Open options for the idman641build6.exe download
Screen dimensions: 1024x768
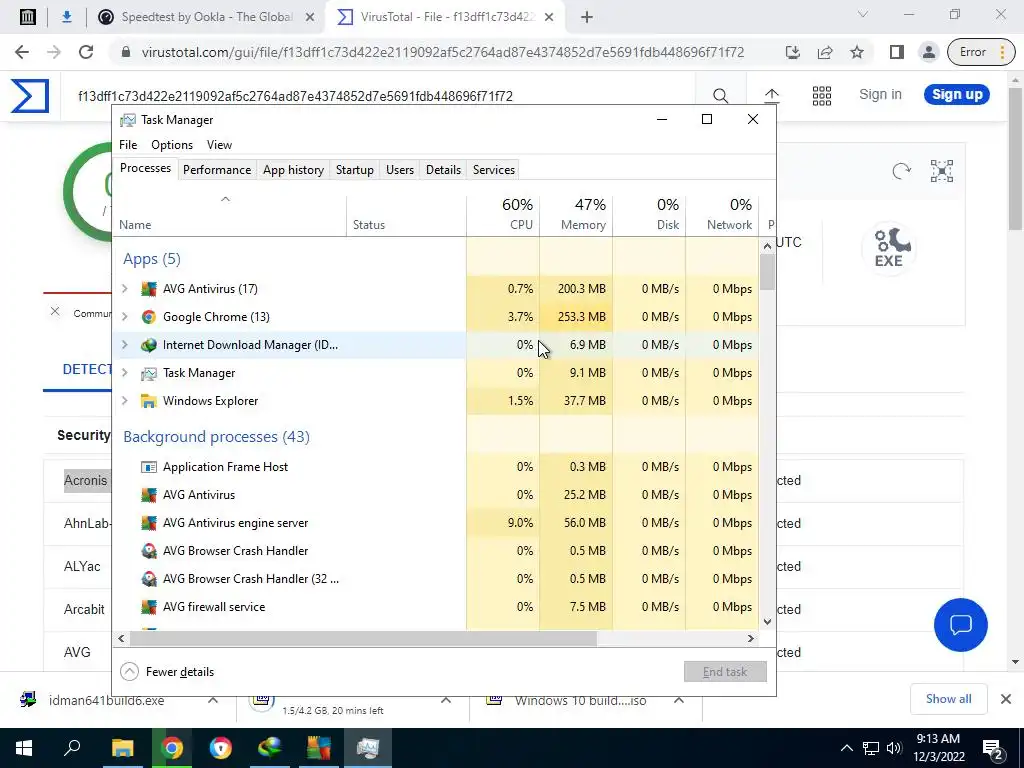[x=213, y=700]
